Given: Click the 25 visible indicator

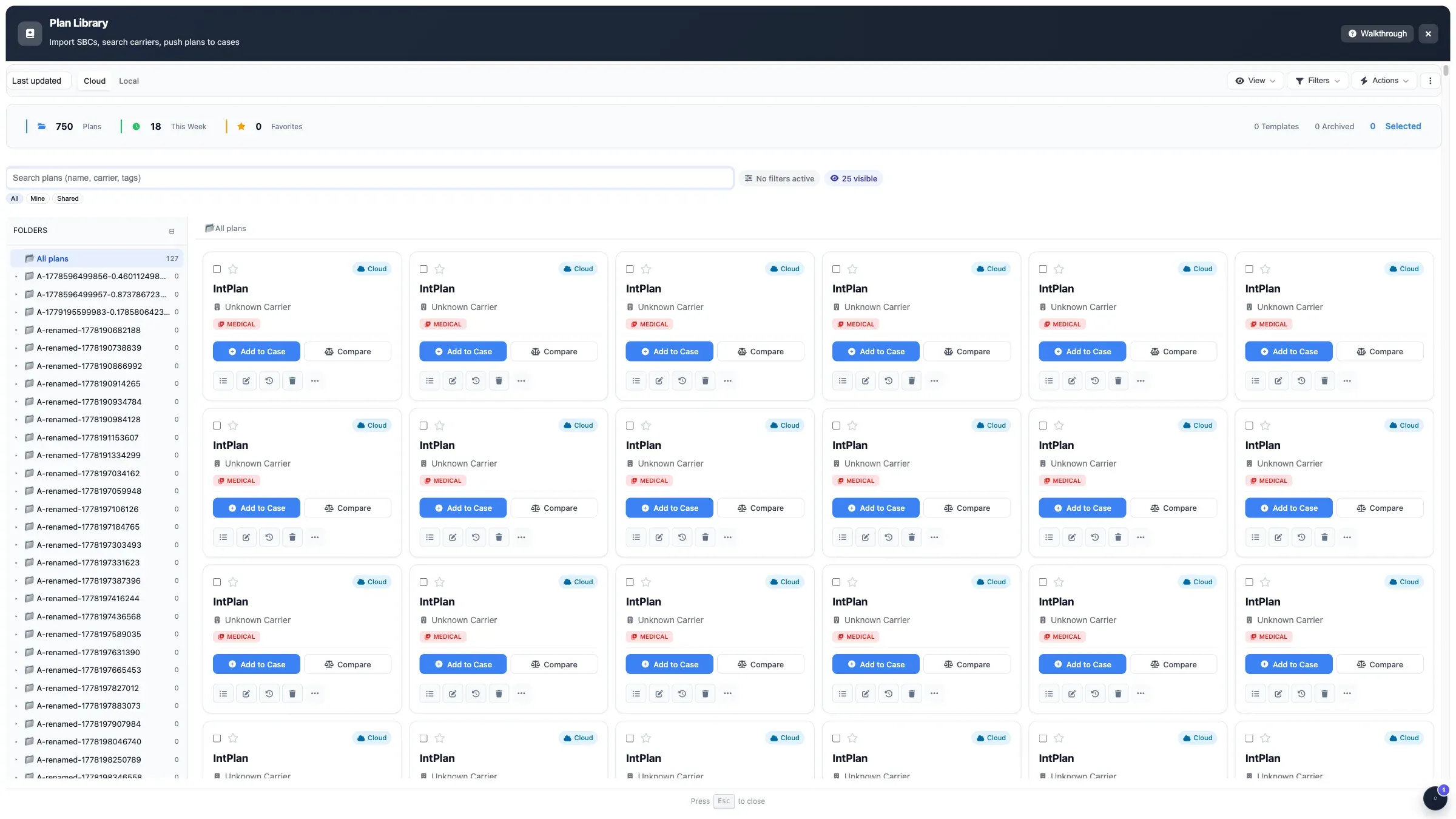Looking at the screenshot, I should click(854, 178).
